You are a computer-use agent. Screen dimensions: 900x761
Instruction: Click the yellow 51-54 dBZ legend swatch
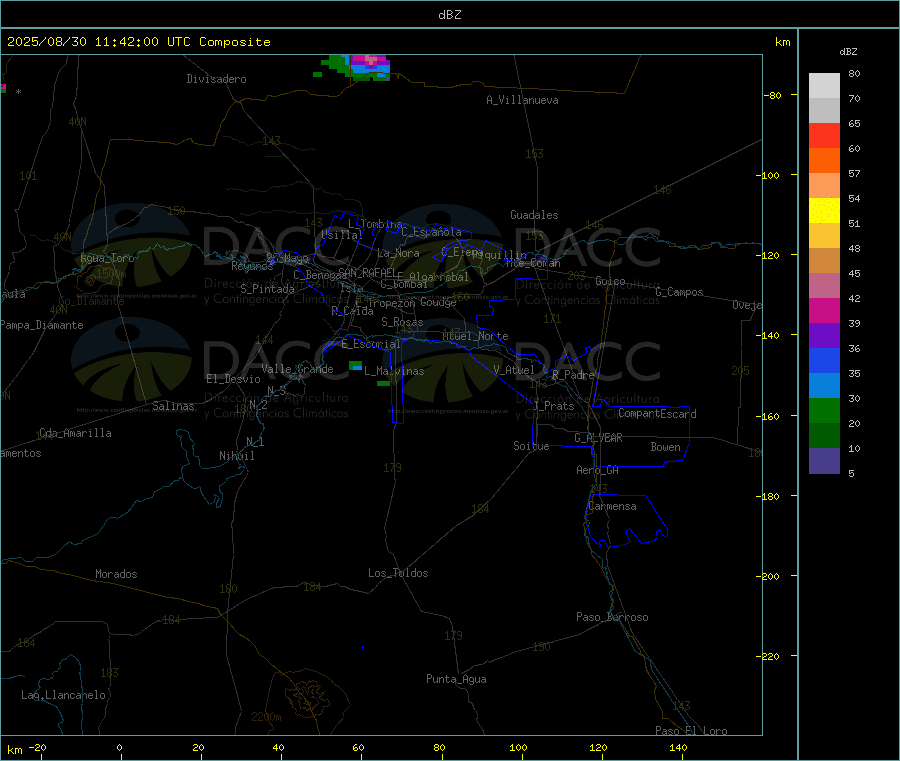[824, 211]
